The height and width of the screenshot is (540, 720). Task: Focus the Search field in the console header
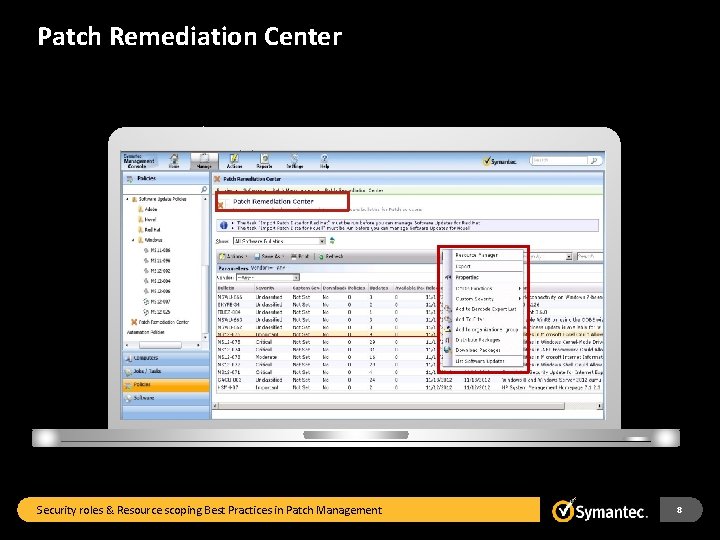click(x=559, y=160)
